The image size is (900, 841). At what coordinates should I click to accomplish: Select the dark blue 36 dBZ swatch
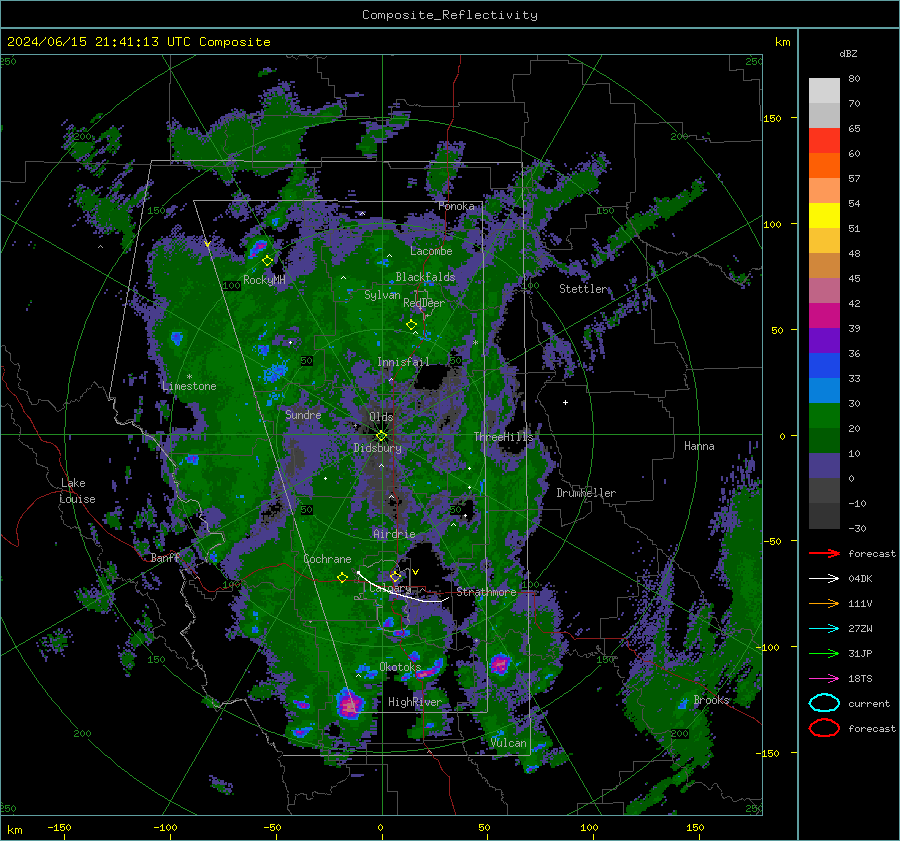824,365
